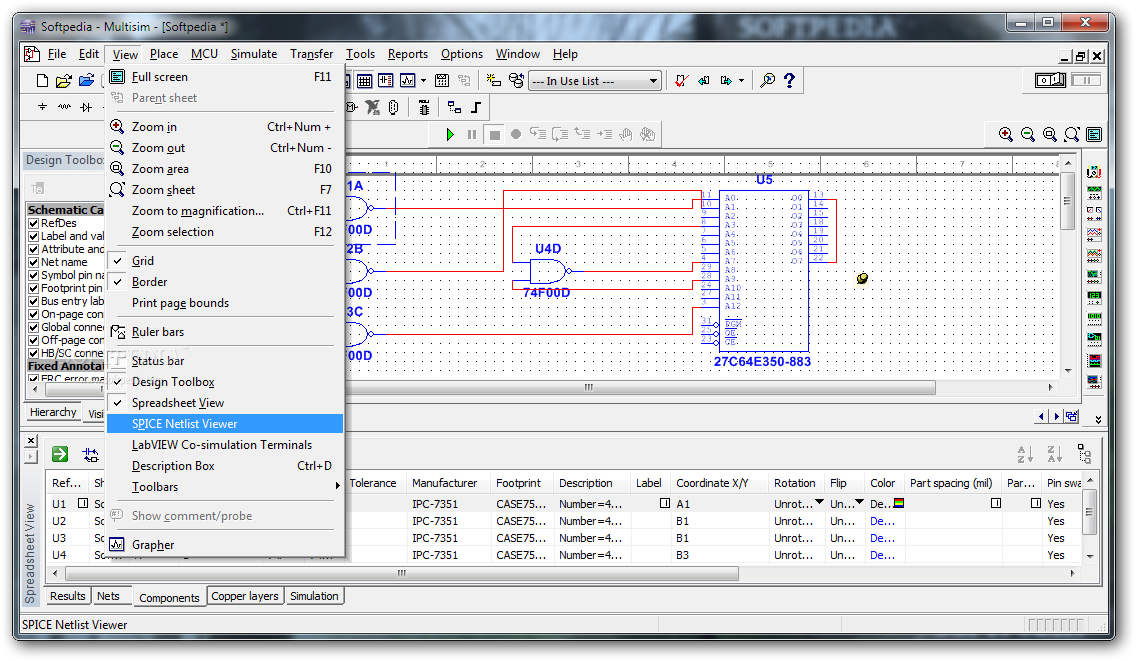The width and height of the screenshot is (1136, 661).
Task: Click the replace component icon in spreadsheet
Action: pos(91,454)
